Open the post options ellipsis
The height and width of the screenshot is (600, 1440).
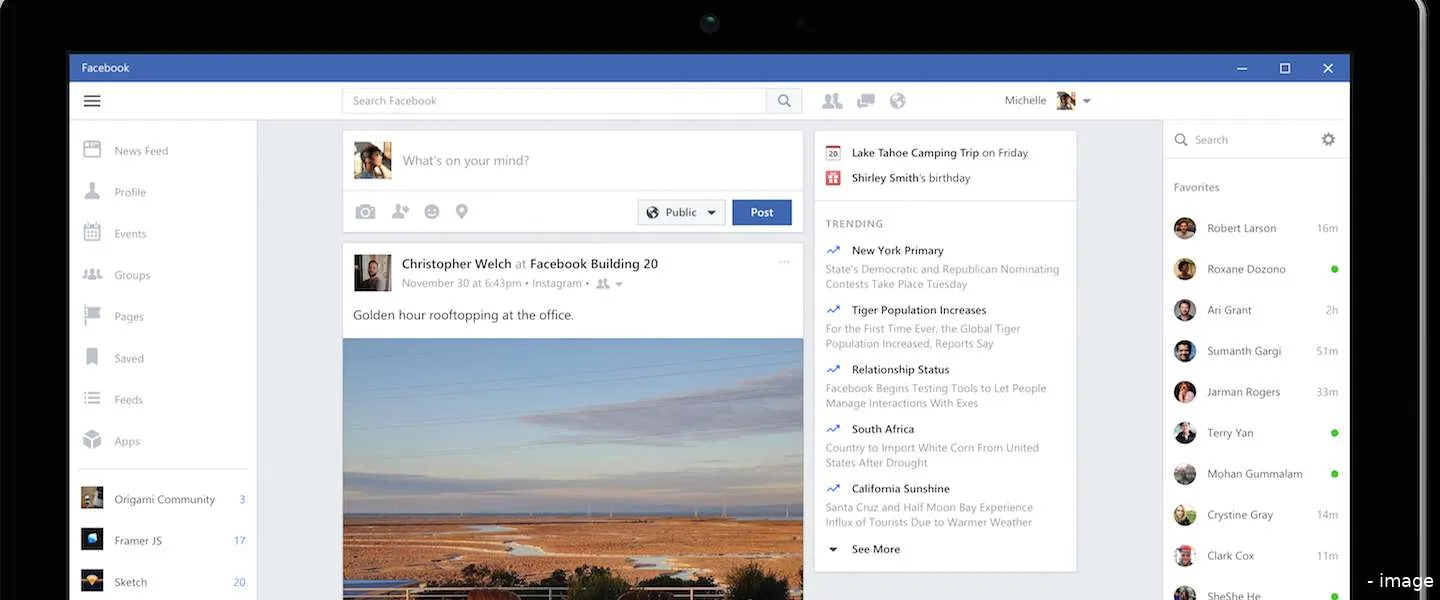(x=785, y=261)
